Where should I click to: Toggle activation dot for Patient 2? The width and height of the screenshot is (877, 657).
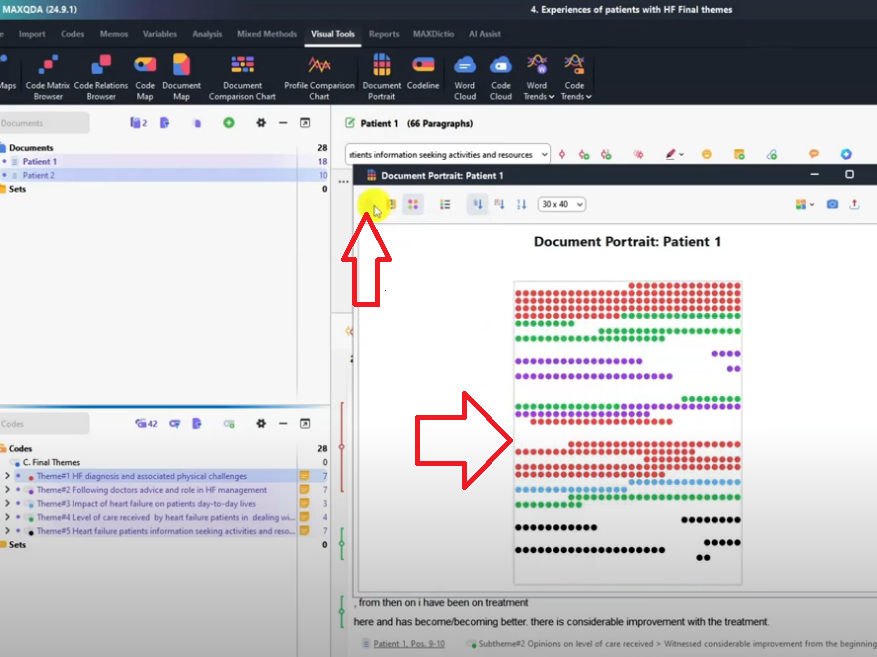tap(4, 175)
